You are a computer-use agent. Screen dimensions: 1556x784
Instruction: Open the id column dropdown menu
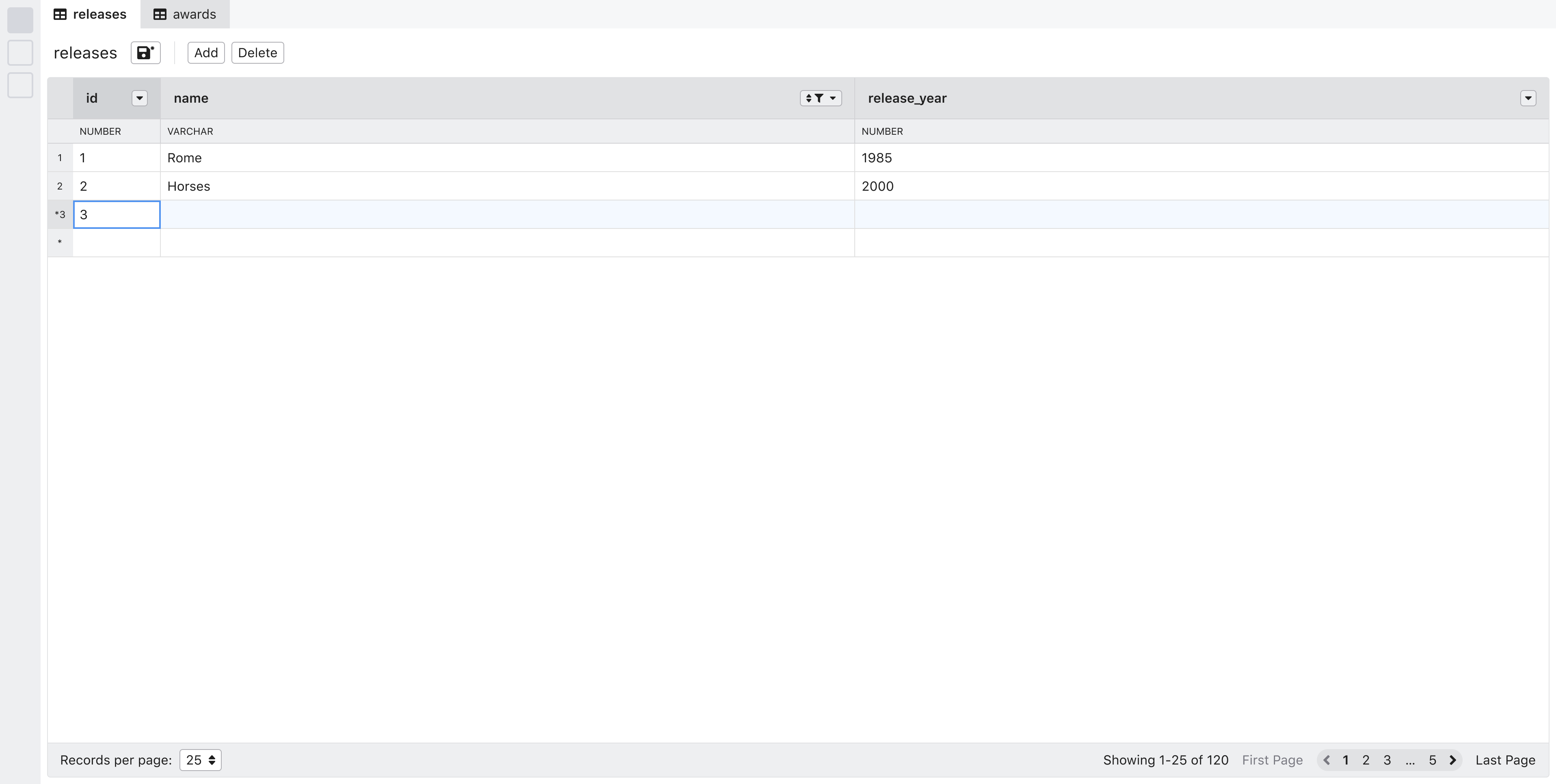click(x=140, y=98)
